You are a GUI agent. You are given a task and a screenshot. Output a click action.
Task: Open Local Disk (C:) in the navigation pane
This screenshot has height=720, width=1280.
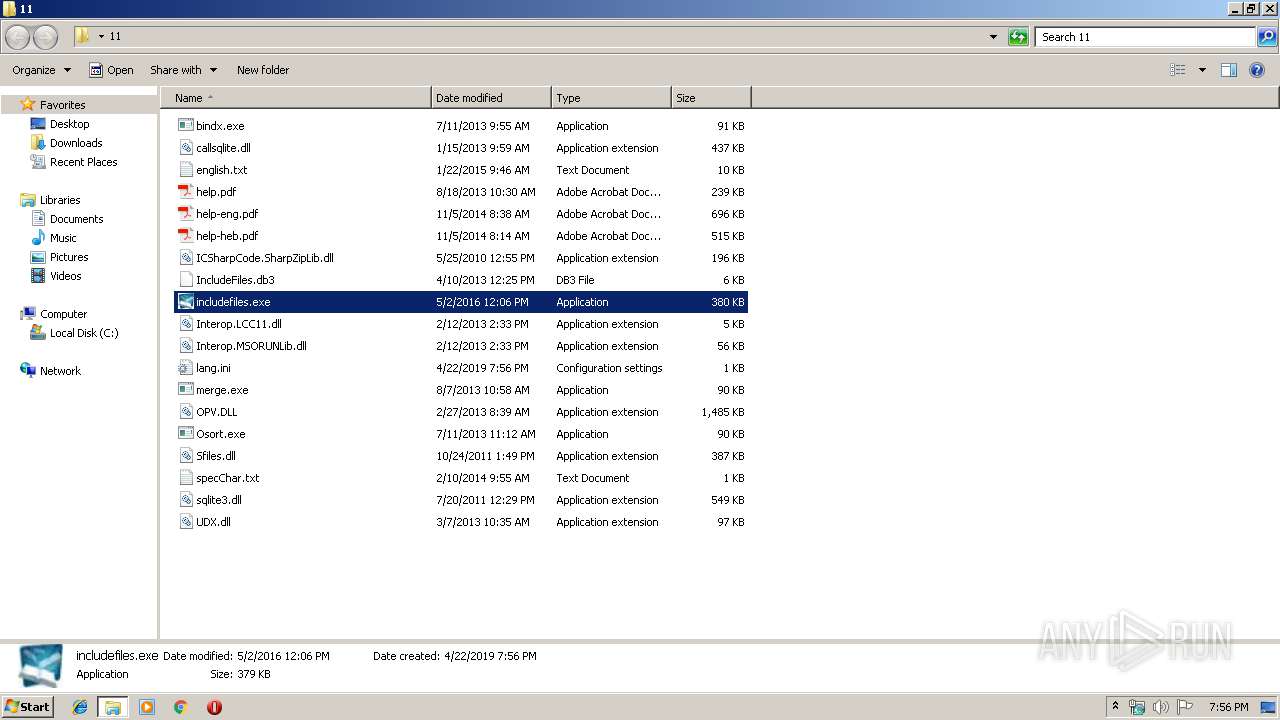point(84,333)
